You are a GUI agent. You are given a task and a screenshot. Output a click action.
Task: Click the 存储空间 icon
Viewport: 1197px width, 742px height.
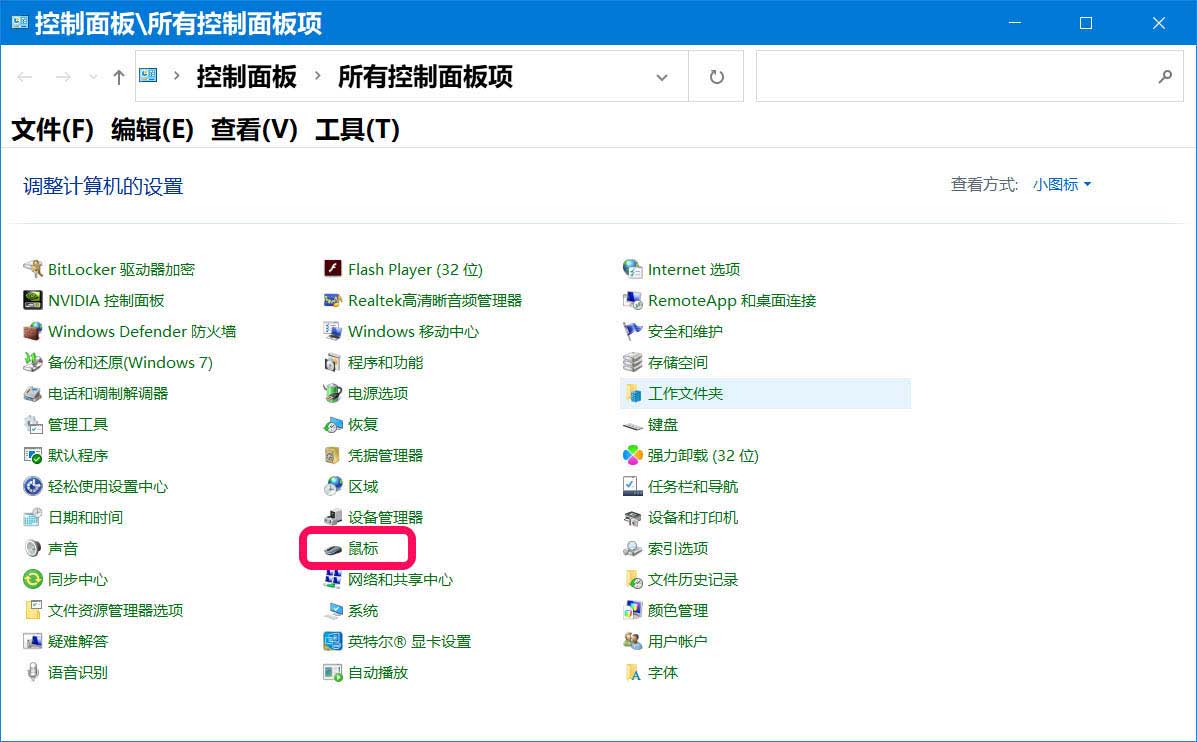[x=633, y=363]
